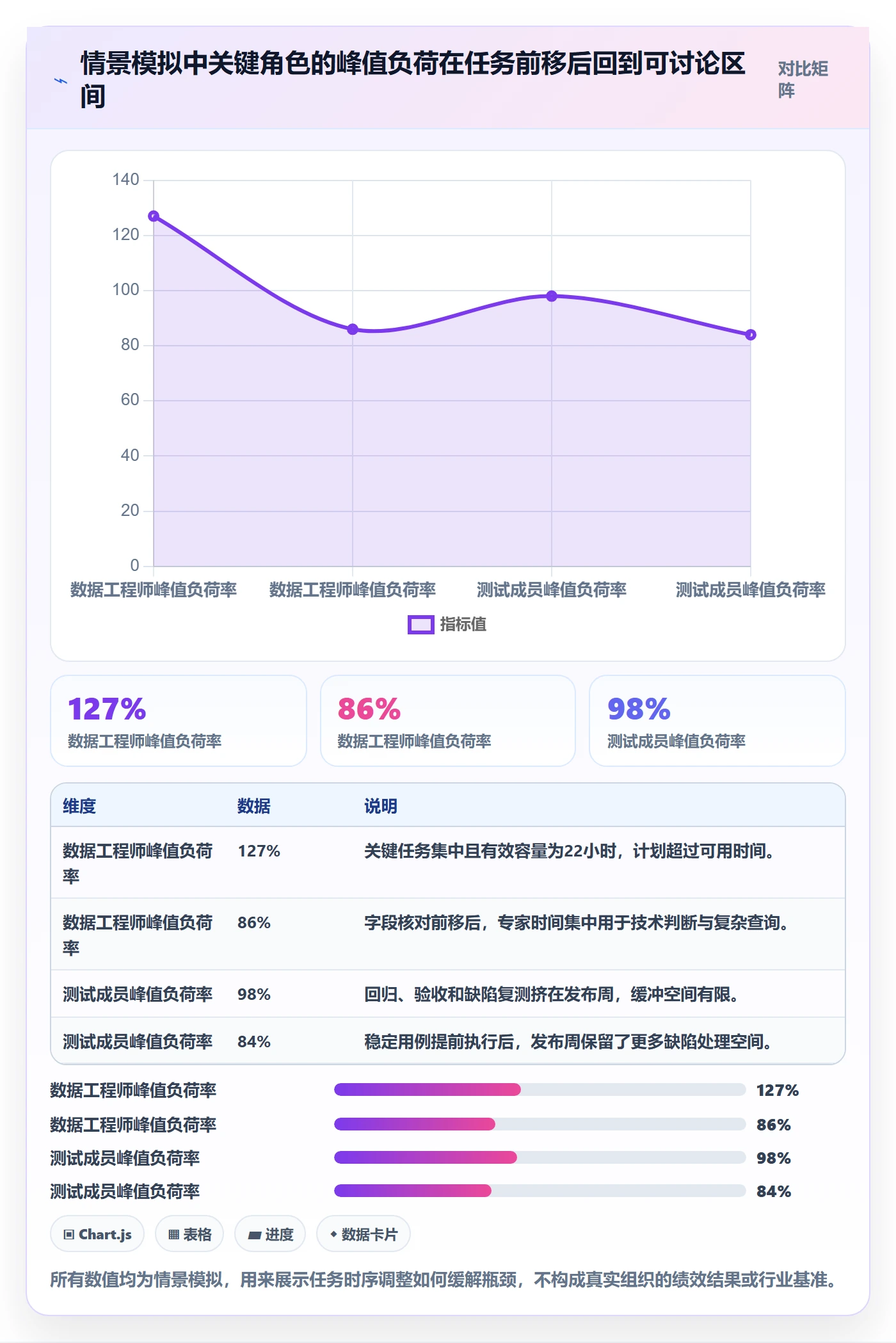Open the 127% stat card
Image resolution: width=896 pixels, height=1343 pixels.
[x=179, y=721]
